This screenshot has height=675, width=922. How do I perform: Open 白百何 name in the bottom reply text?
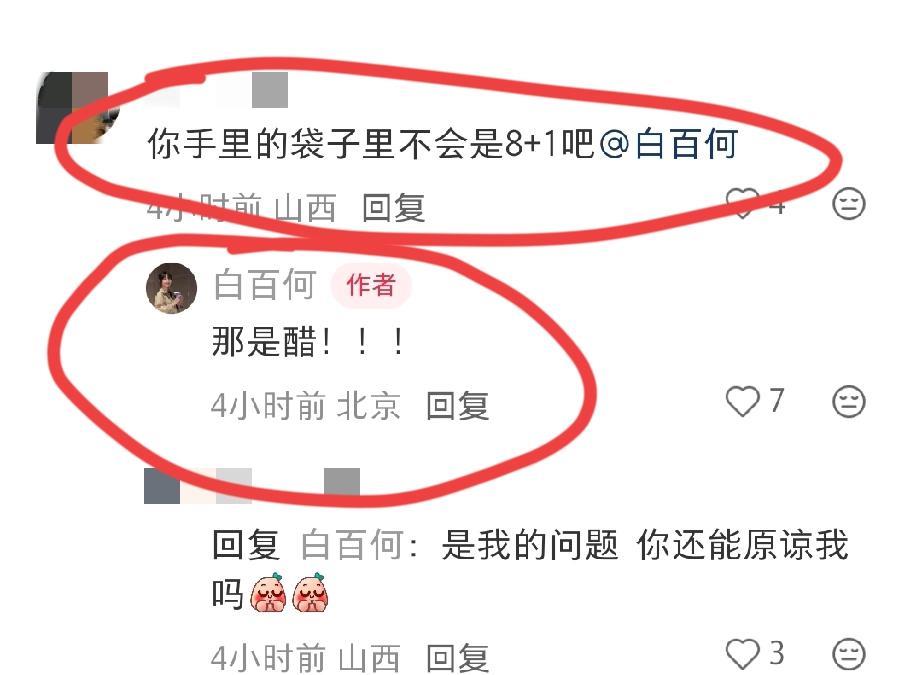tap(352, 544)
